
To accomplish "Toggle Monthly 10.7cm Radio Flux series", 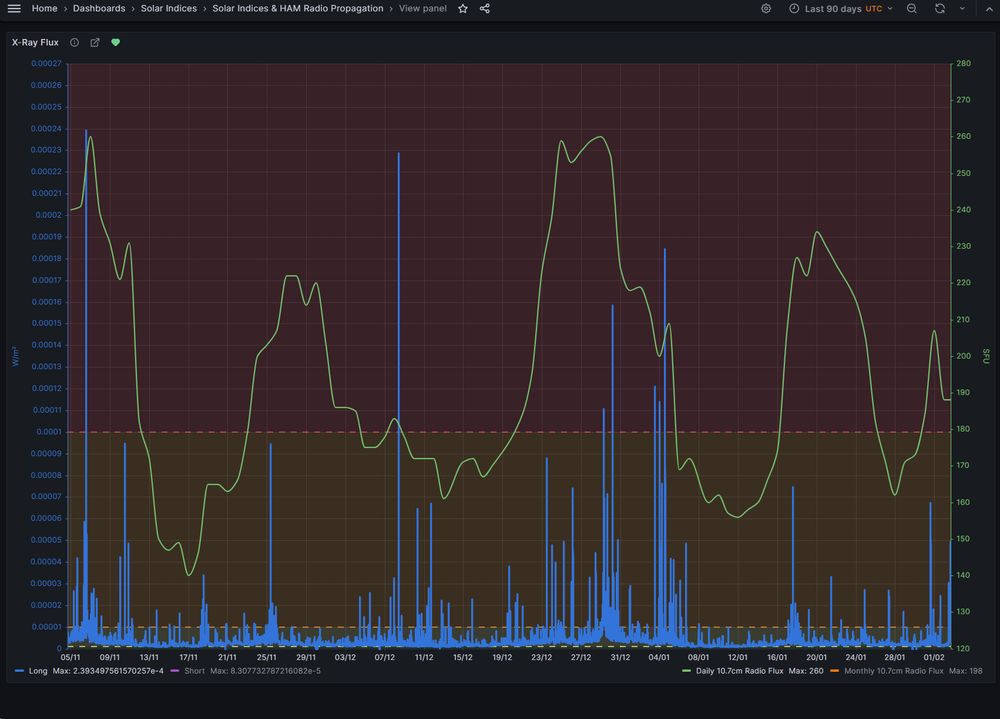I will coord(893,671).
